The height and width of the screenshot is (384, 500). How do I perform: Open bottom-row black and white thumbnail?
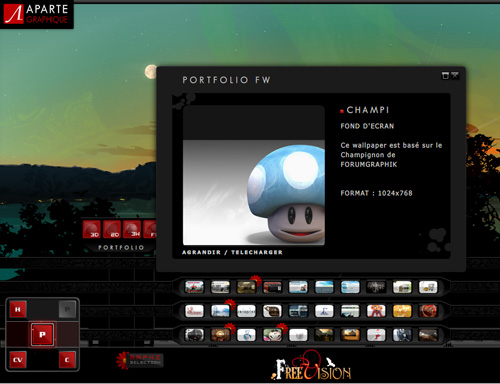click(x=194, y=335)
